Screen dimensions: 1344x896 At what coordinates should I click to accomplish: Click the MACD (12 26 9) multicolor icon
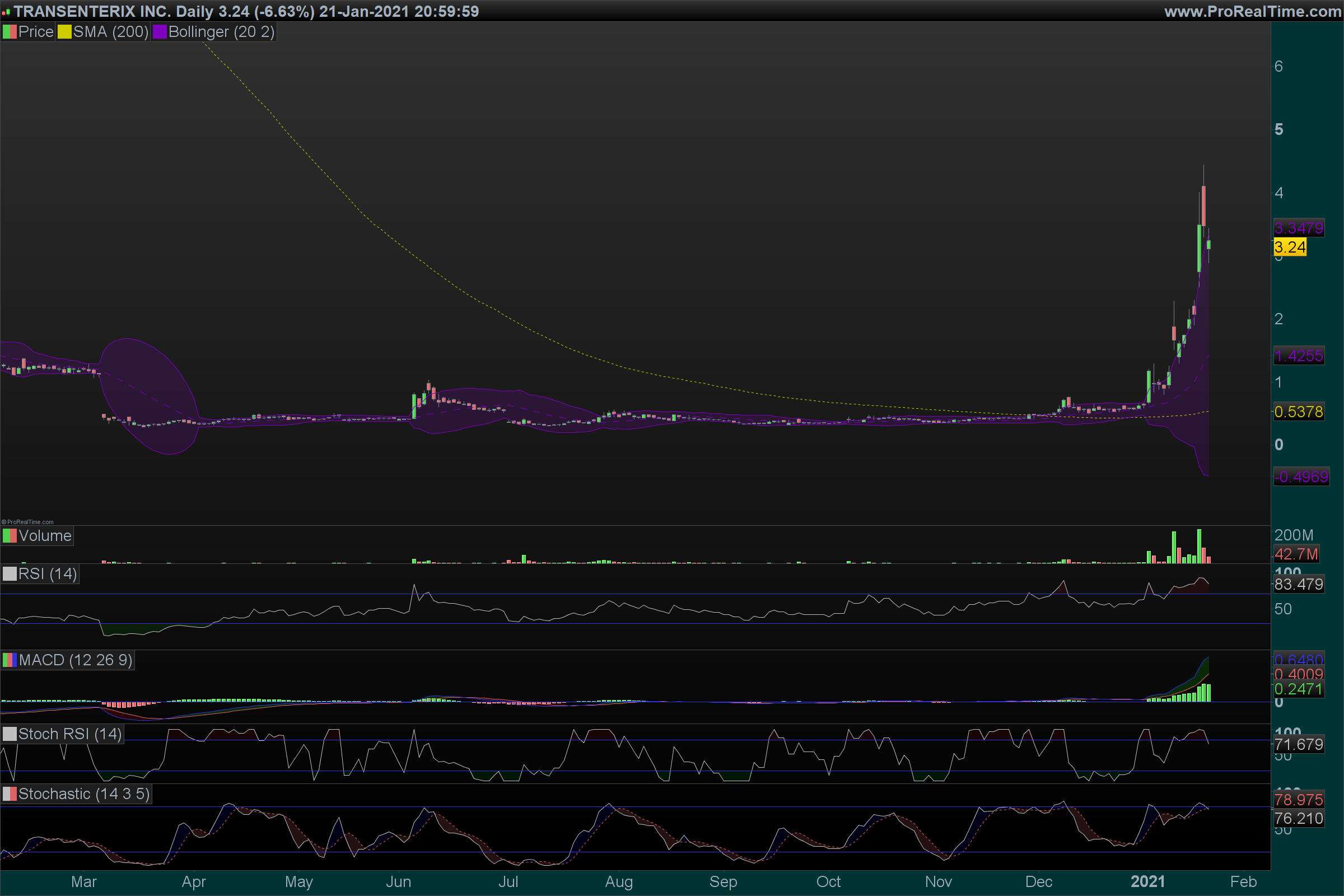10,660
